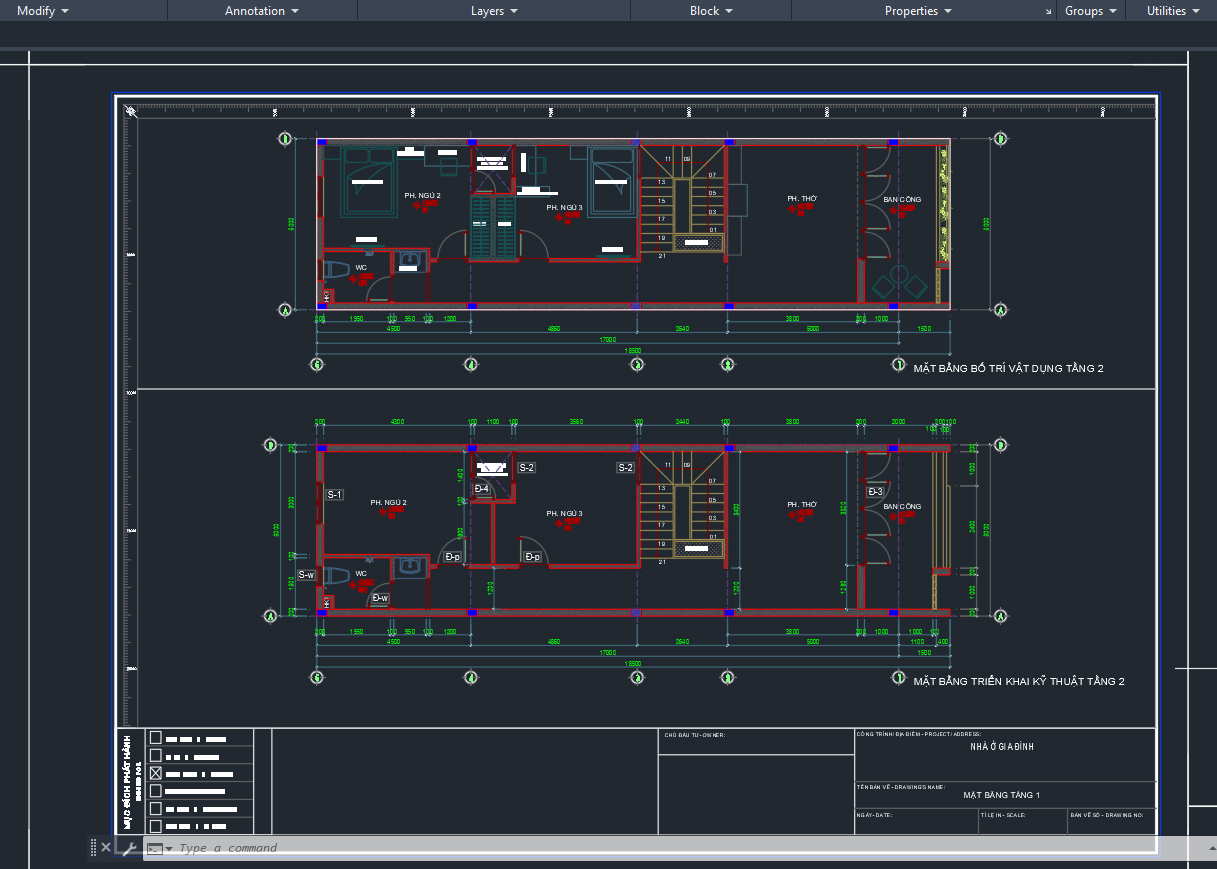Image resolution: width=1217 pixels, height=869 pixels.
Task: Click the topmost empty checkbox in title block
Action: 155,738
